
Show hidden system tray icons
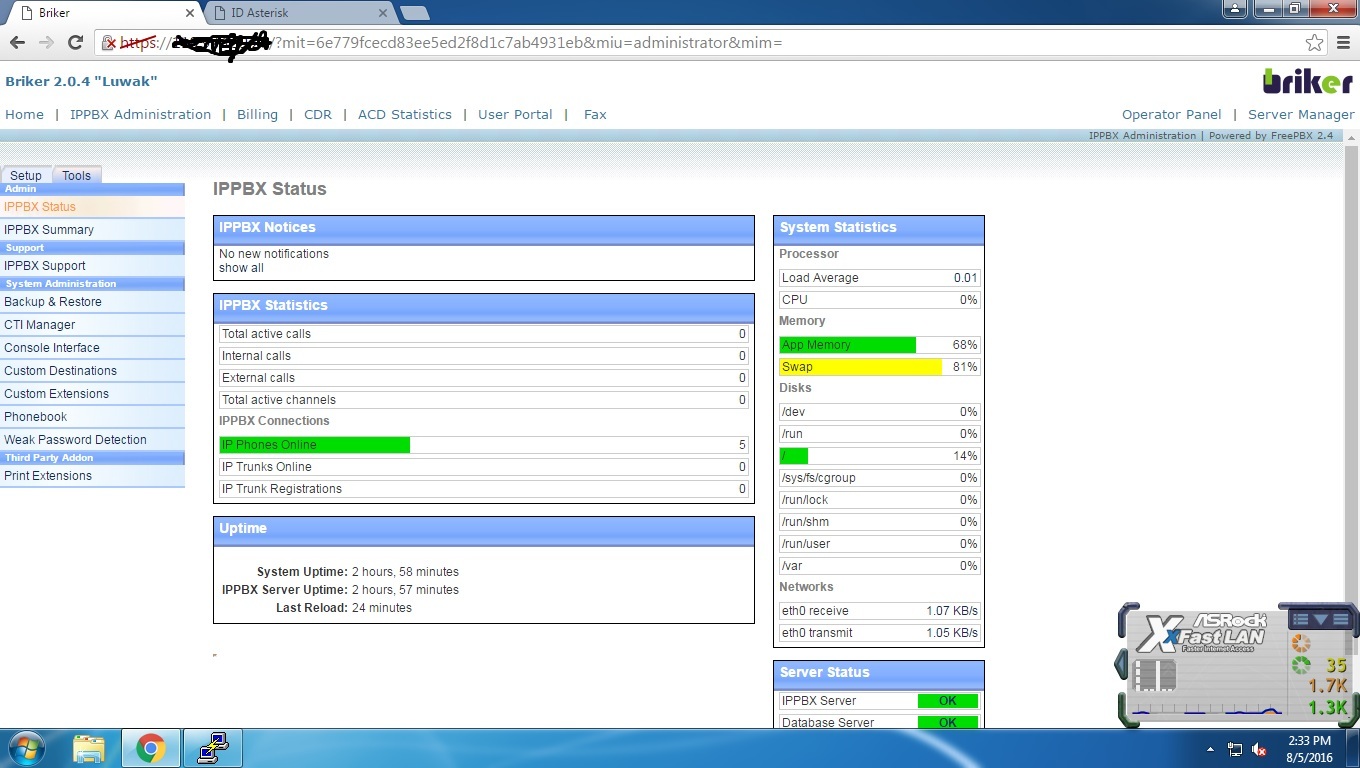1211,749
